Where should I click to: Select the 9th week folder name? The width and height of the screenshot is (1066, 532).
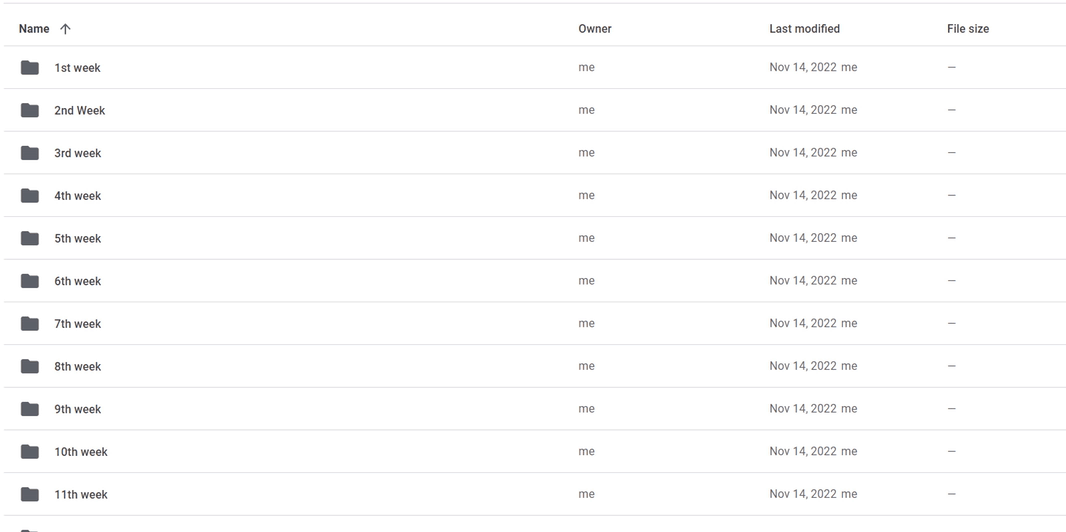click(x=78, y=409)
